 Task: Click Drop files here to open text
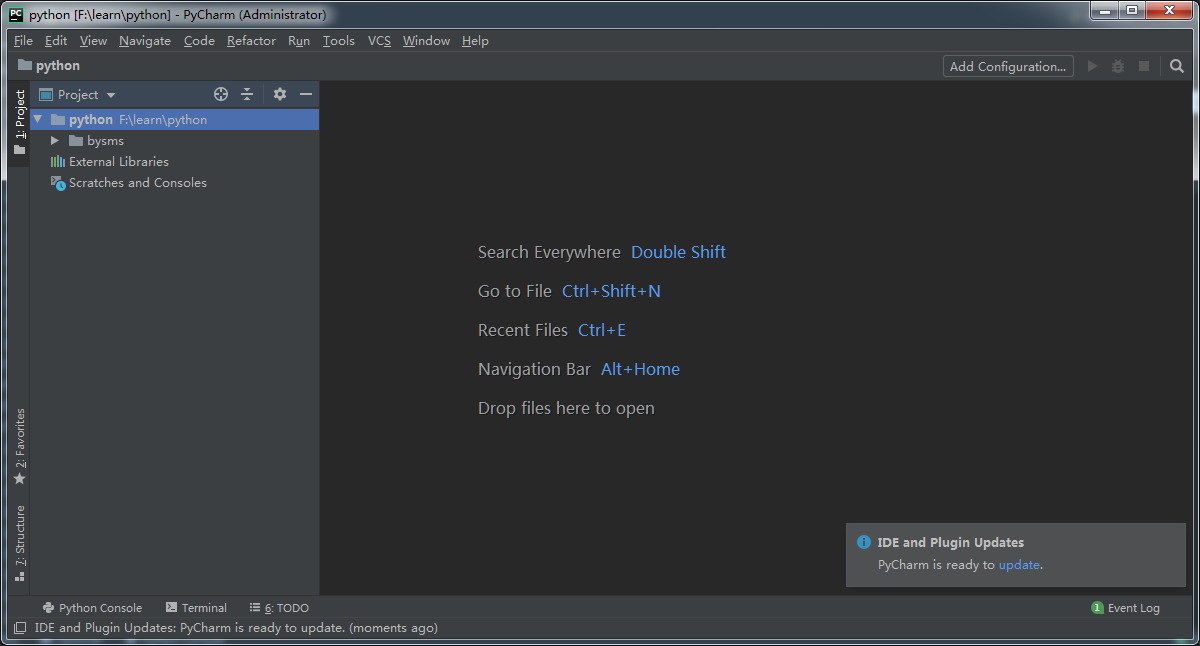click(566, 408)
